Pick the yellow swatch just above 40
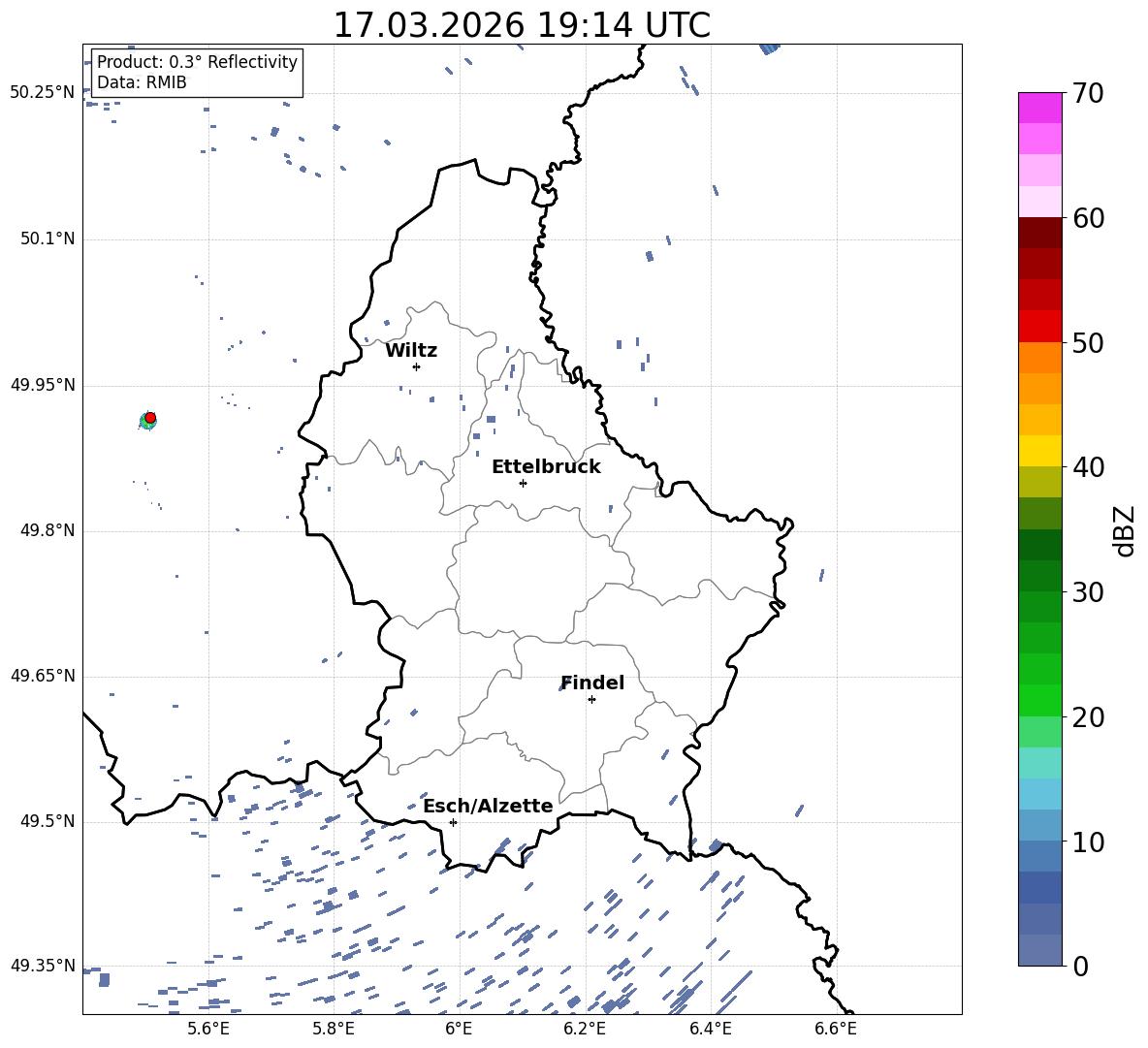The width and height of the screenshot is (1148, 1048). (1039, 451)
